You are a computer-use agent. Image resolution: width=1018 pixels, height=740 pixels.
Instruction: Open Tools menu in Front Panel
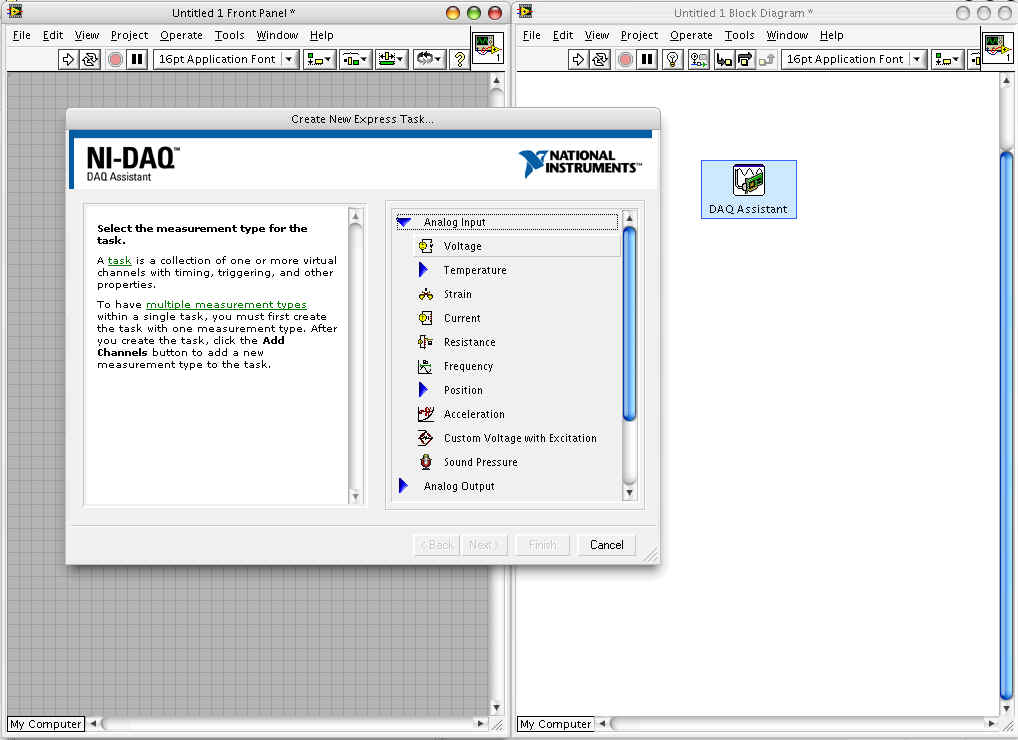tap(229, 35)
